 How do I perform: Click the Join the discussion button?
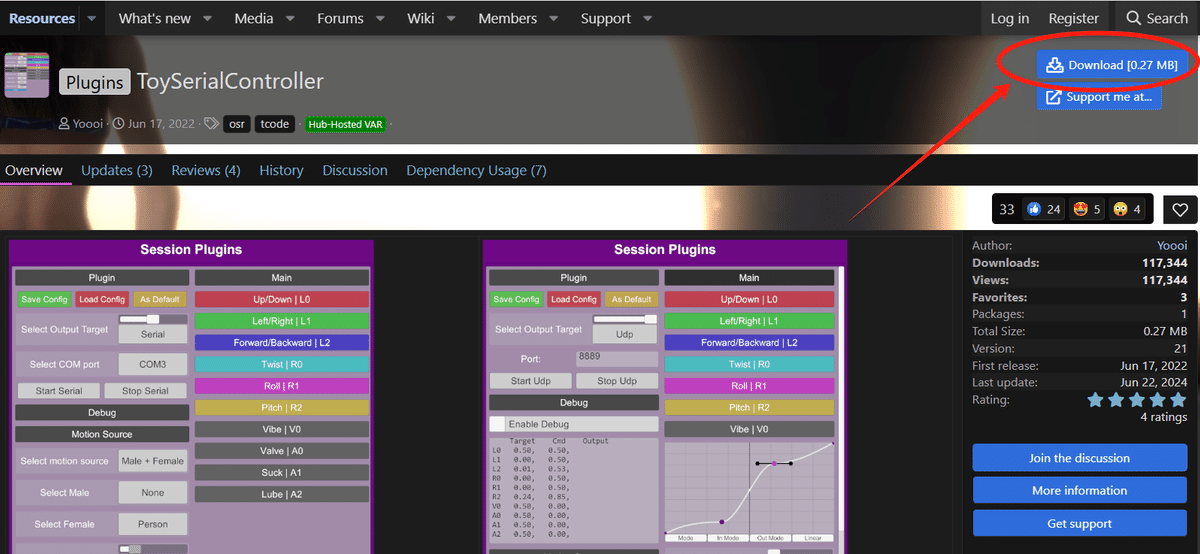[1079, 458]
